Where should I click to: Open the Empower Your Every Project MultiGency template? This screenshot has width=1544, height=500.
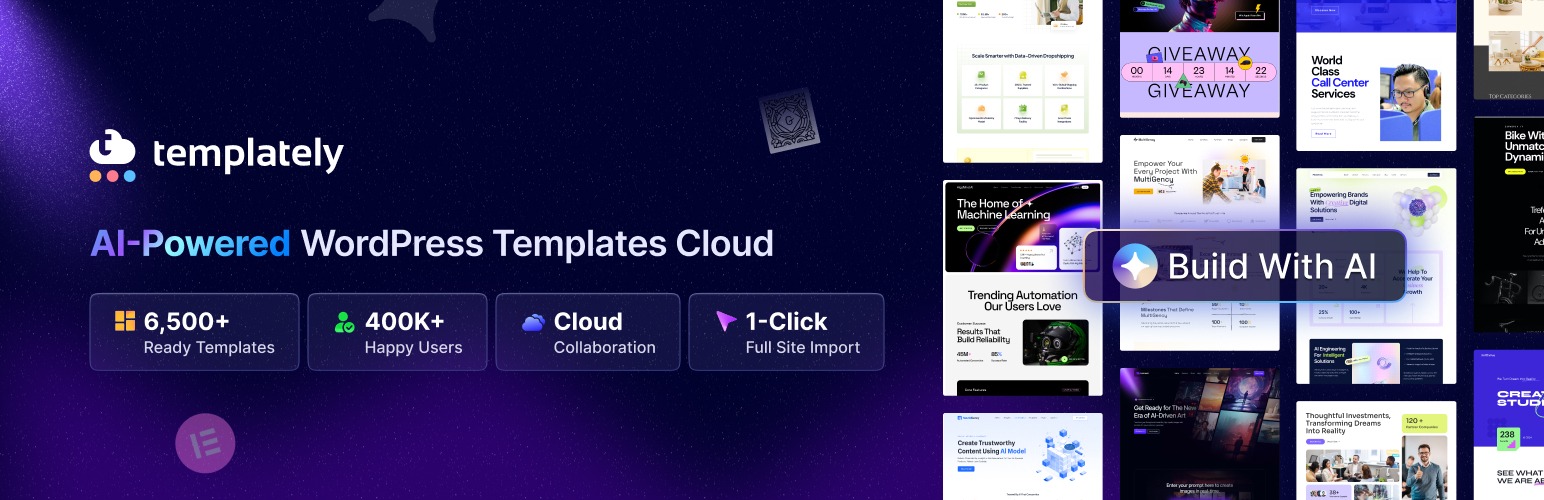point(1199,243)
